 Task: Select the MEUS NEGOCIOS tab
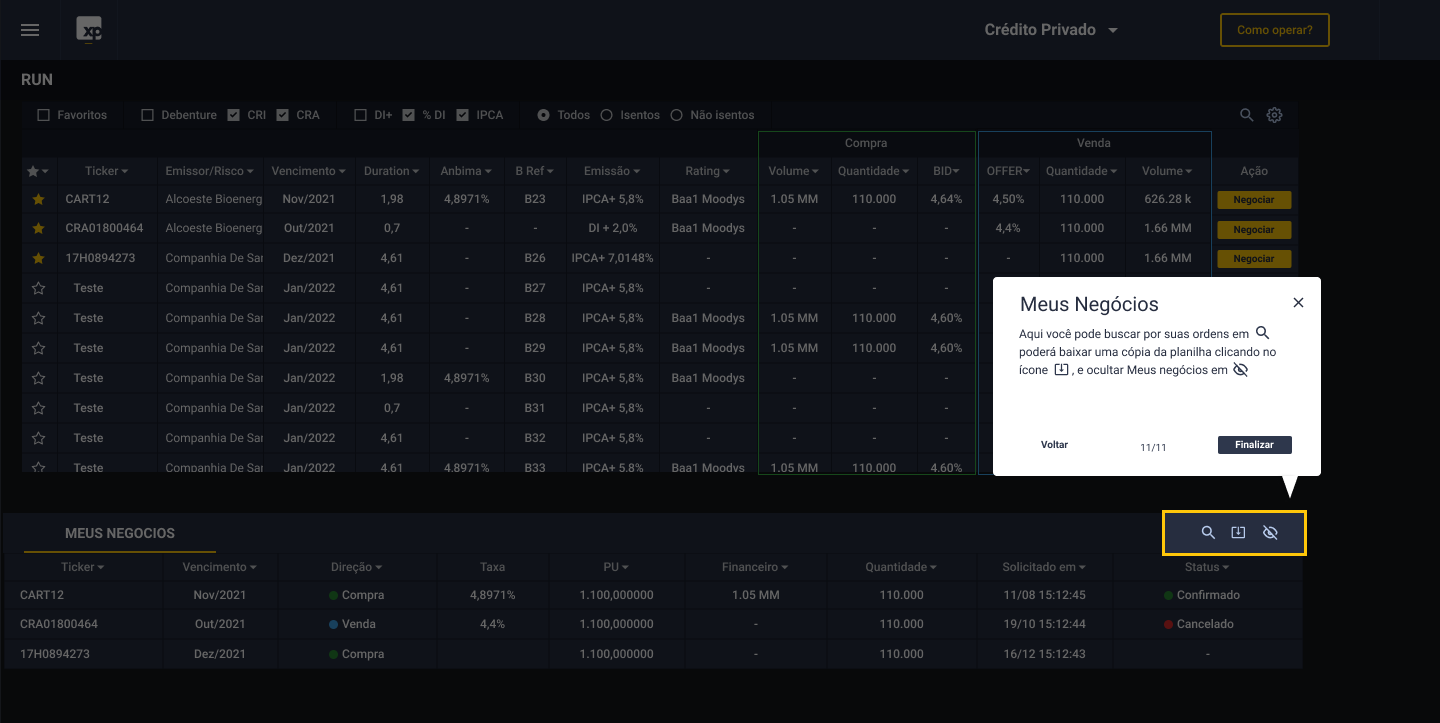[119, 533]
